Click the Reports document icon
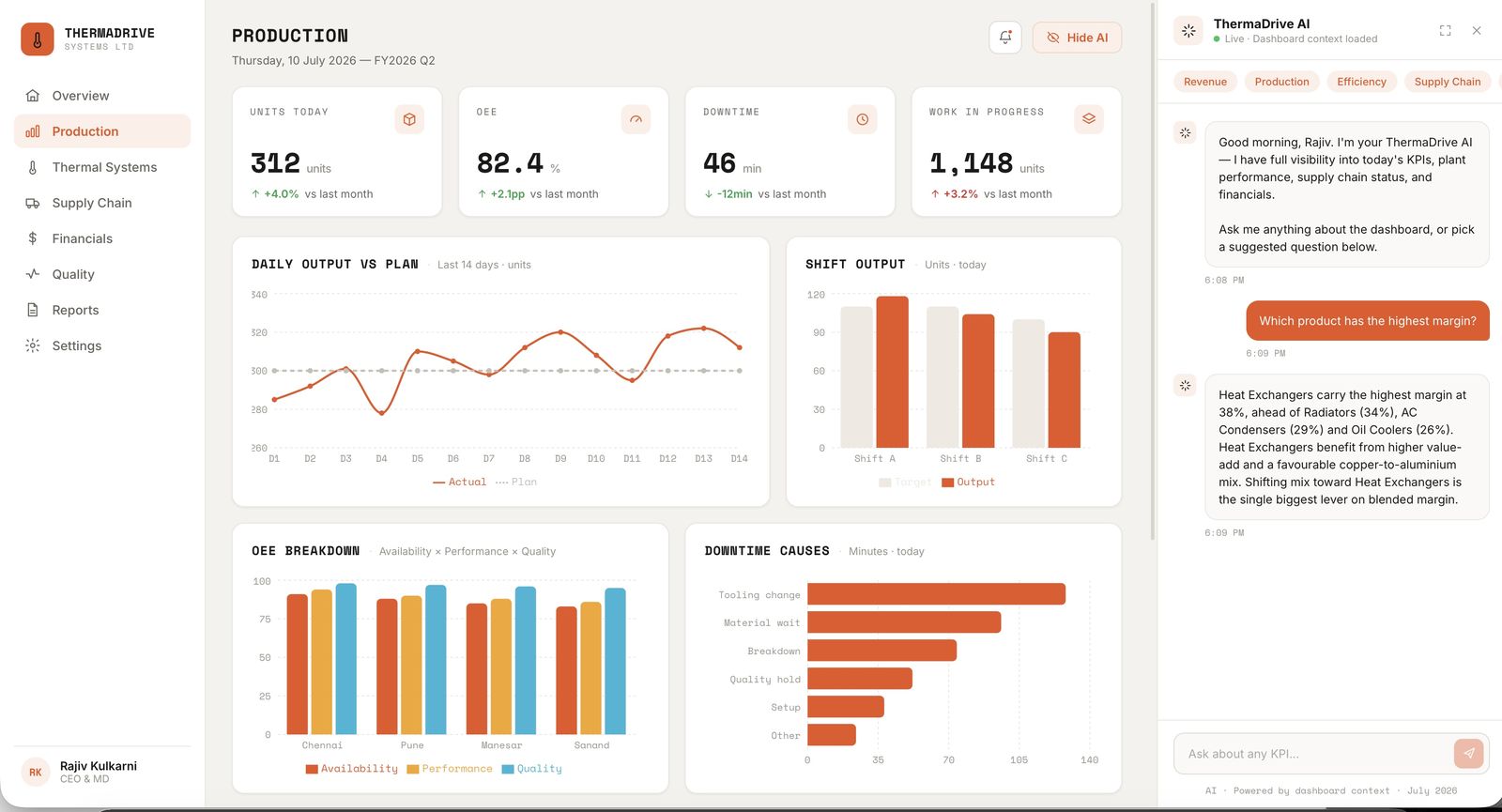Screen dimensions: 1502x812 coord(33,310)
